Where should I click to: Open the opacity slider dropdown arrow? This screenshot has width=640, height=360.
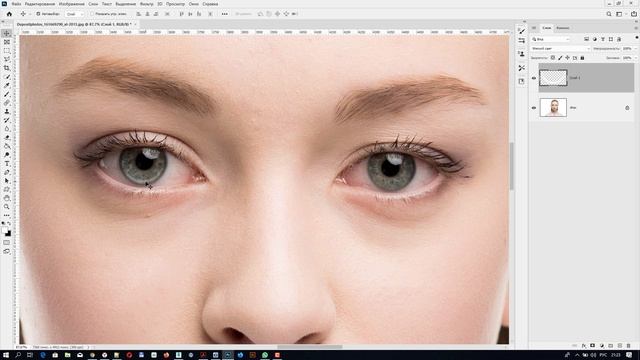pos(636,49)
